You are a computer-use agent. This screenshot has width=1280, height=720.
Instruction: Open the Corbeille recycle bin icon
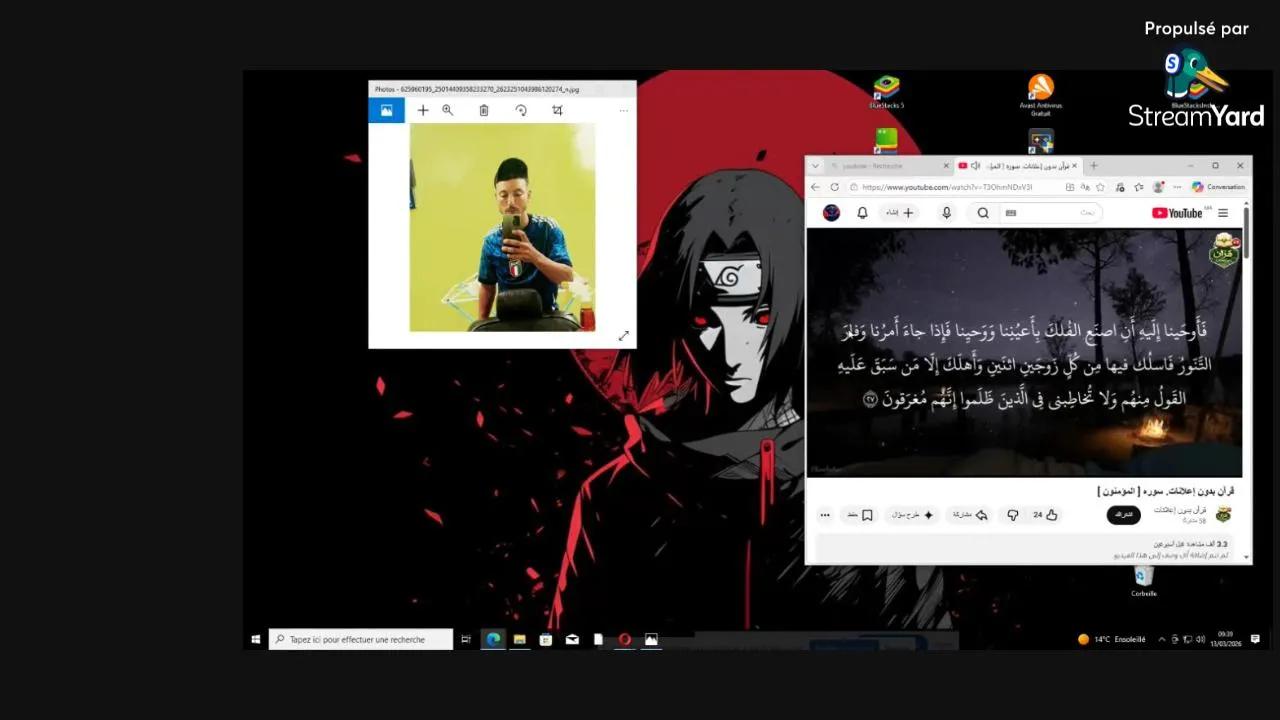point(1144,580)
